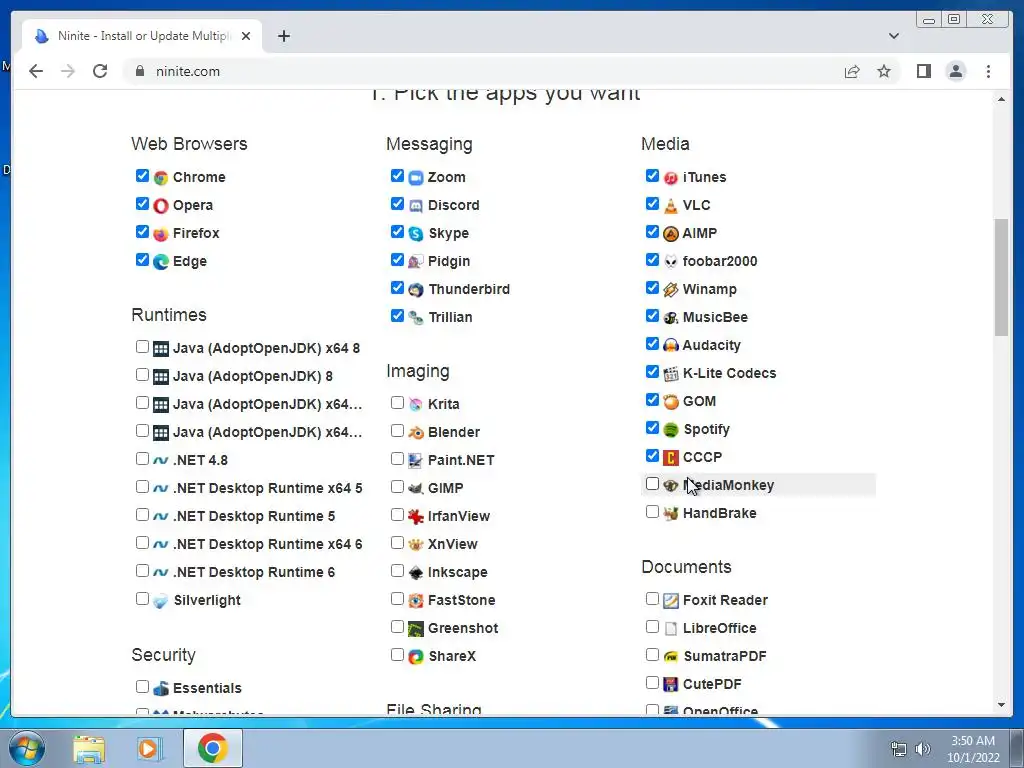Image resolution: width=1024 pixels, height=768 pixels.
Task: Uncheck the MusicBee checkbox
Action: pos(652,316)
